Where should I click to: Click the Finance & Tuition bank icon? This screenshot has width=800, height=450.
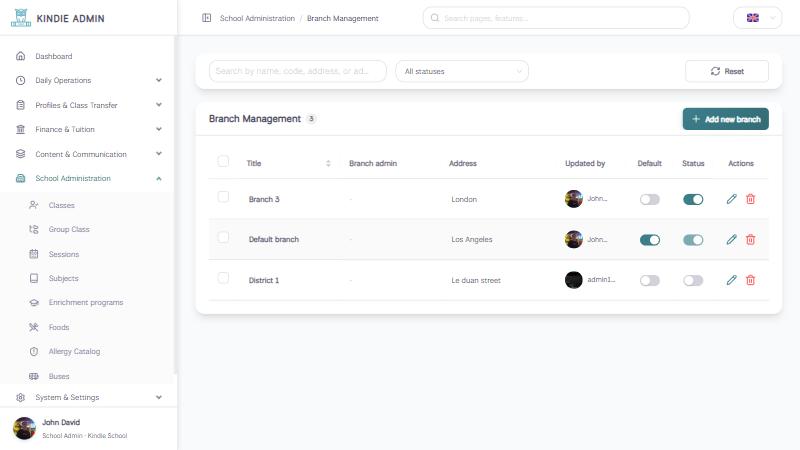[x=20, y=129]
